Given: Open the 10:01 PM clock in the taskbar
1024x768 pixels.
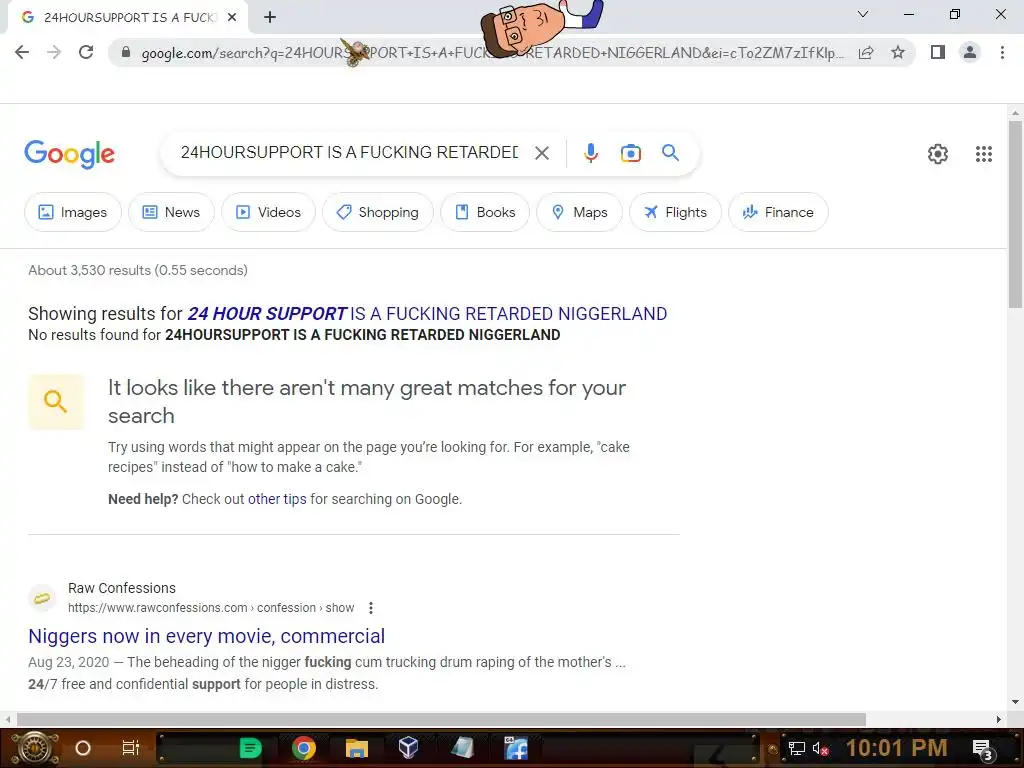Looking at the screenshot, I should [896, 748].
